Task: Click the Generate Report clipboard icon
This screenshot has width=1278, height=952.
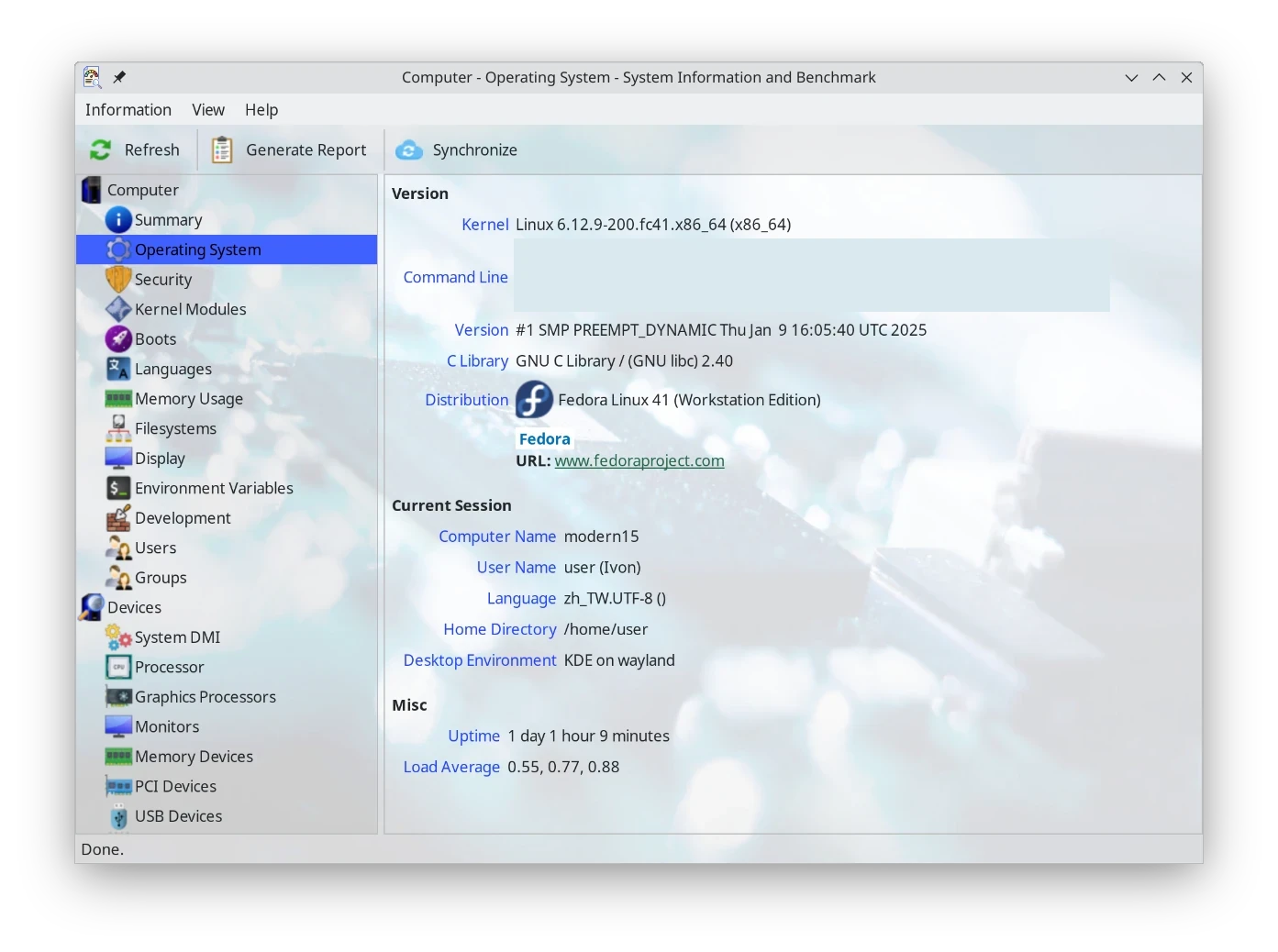Action: coord(222,149)
